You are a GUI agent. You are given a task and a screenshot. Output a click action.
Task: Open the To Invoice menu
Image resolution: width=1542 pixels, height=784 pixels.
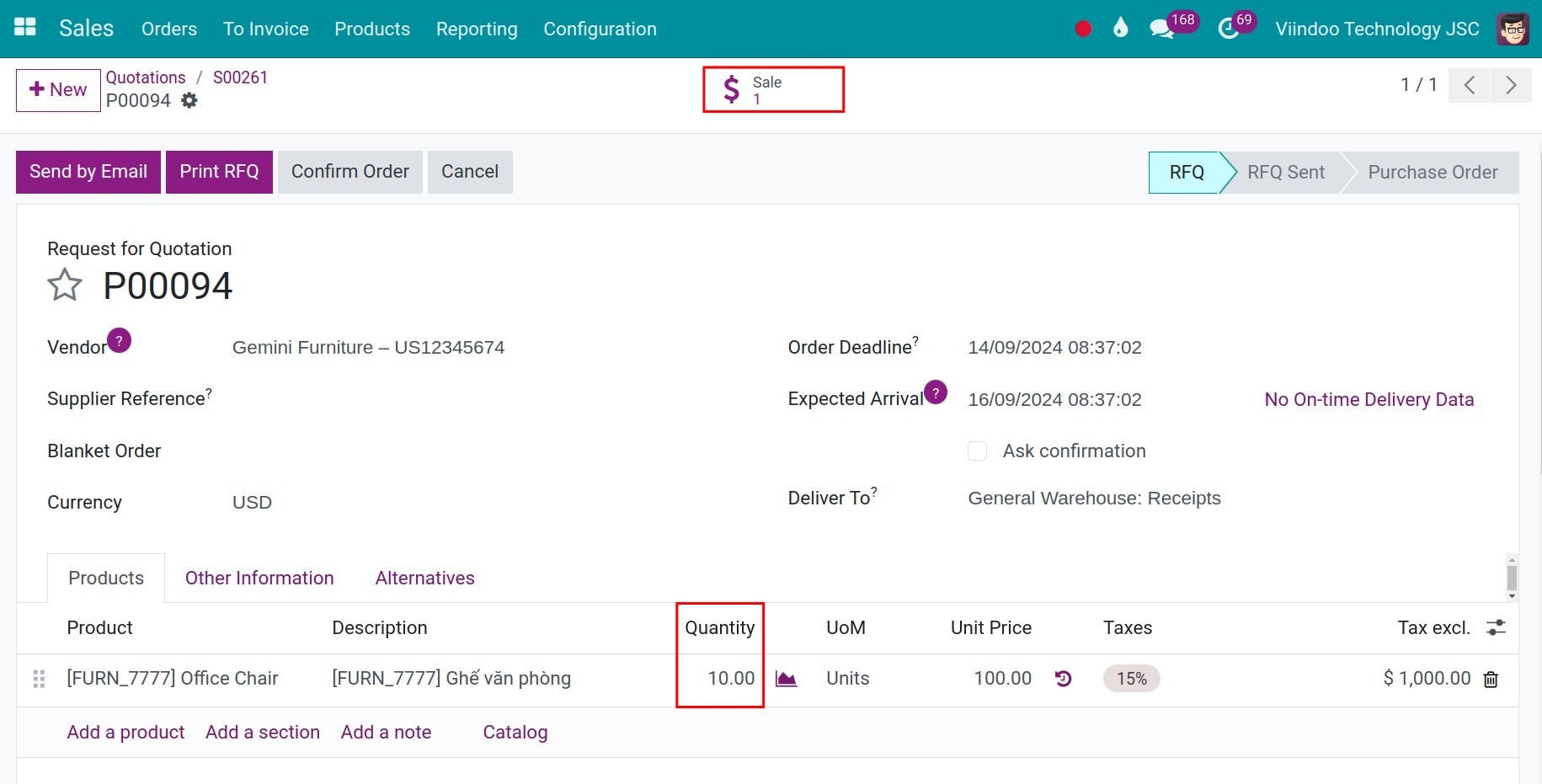(266, 29)
